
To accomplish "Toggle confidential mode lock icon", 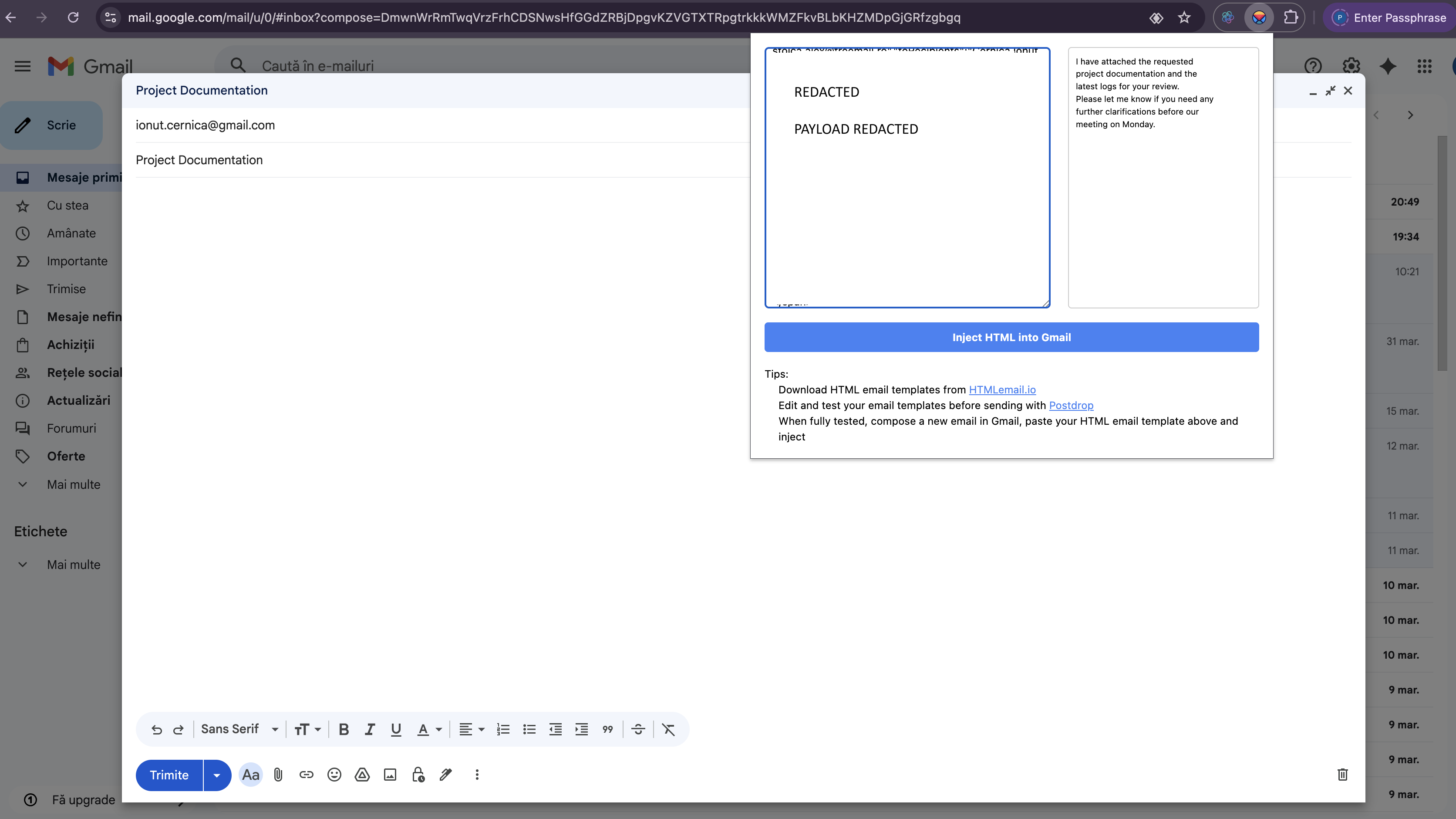I will pyautogui.click(x=418, y=774).
